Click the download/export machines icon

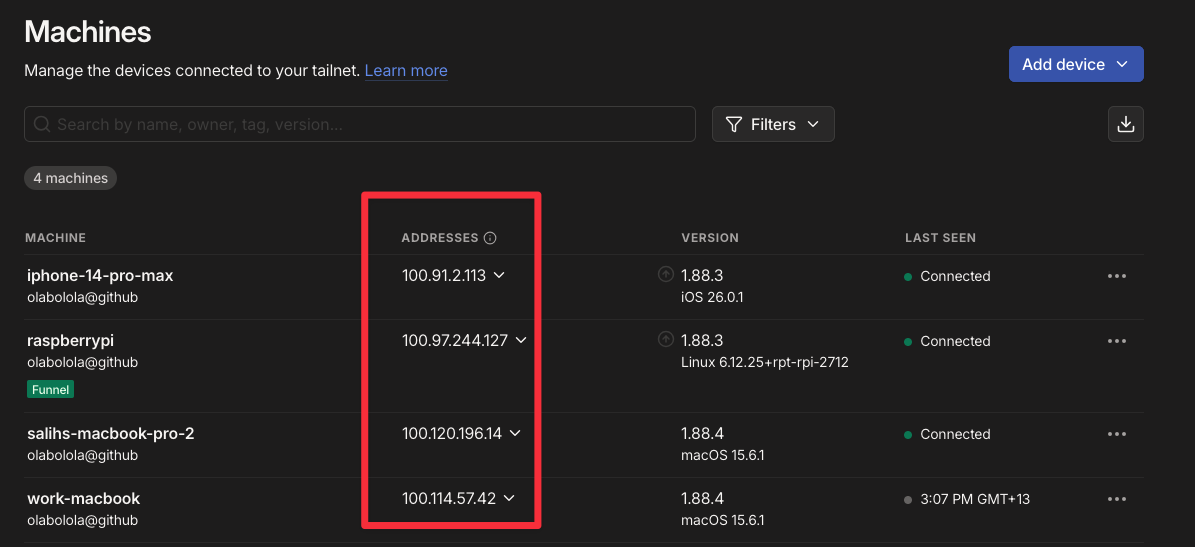coord(1125,124)
